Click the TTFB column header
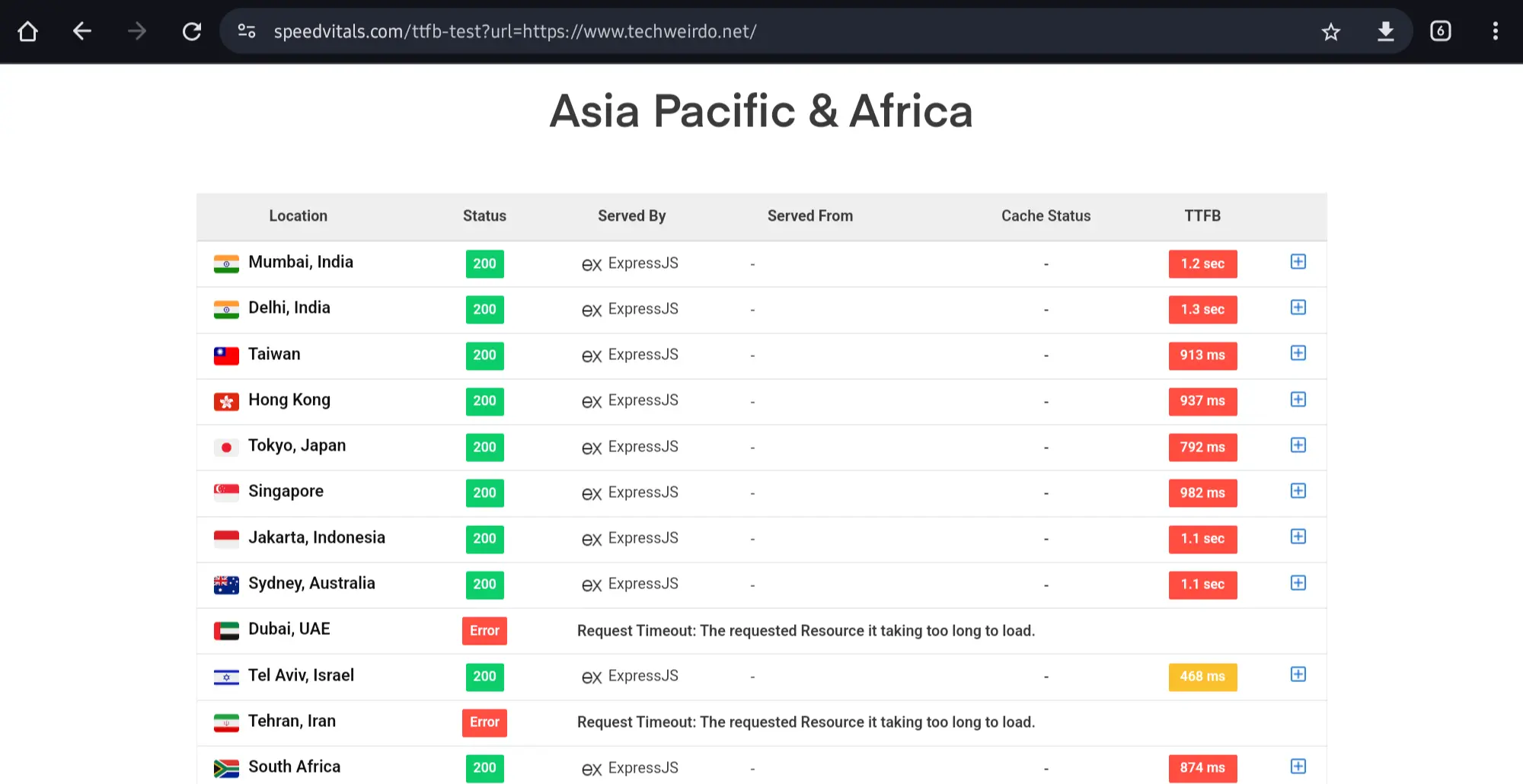This screenshot has width=1523, height=784. [x=1202, y=216]
